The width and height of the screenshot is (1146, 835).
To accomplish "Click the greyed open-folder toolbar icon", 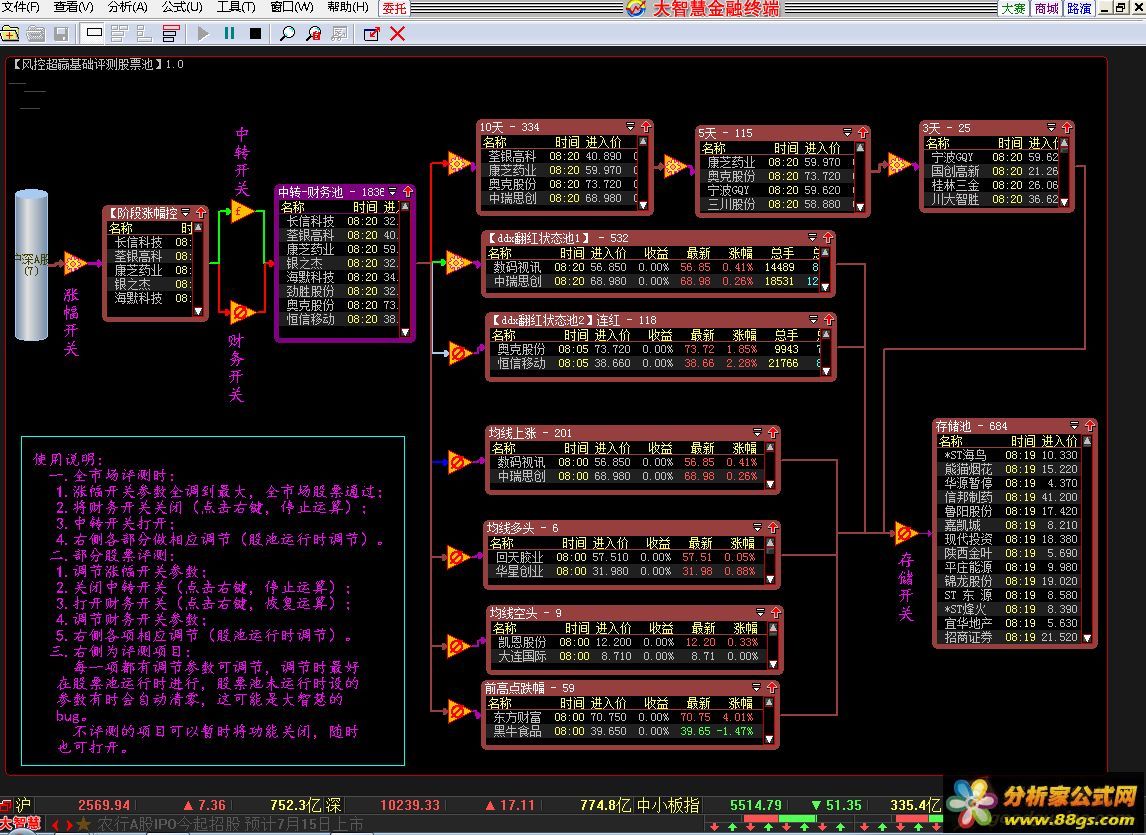I will pos(35,34).
